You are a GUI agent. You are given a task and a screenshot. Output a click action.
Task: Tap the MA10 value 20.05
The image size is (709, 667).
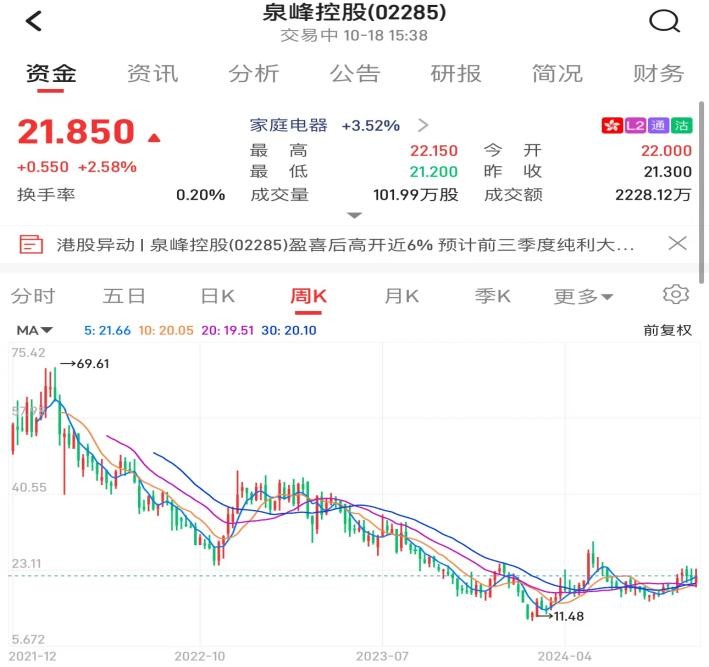click(166, 331)
